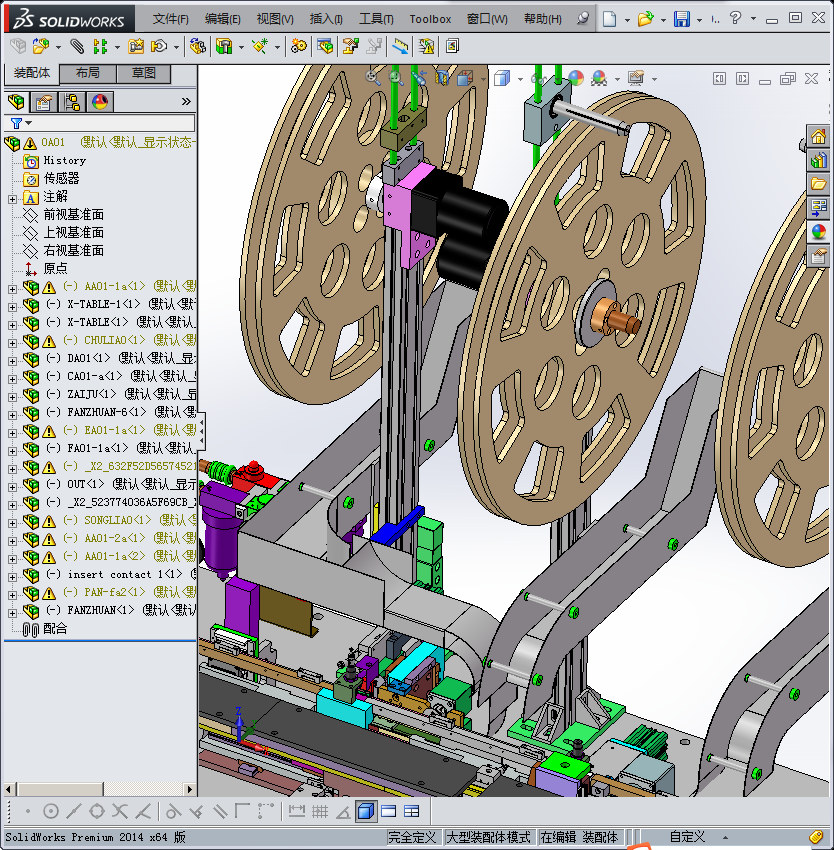Open the 工具(T) menu
834x850 pixels.
click(x=376, y=19)
